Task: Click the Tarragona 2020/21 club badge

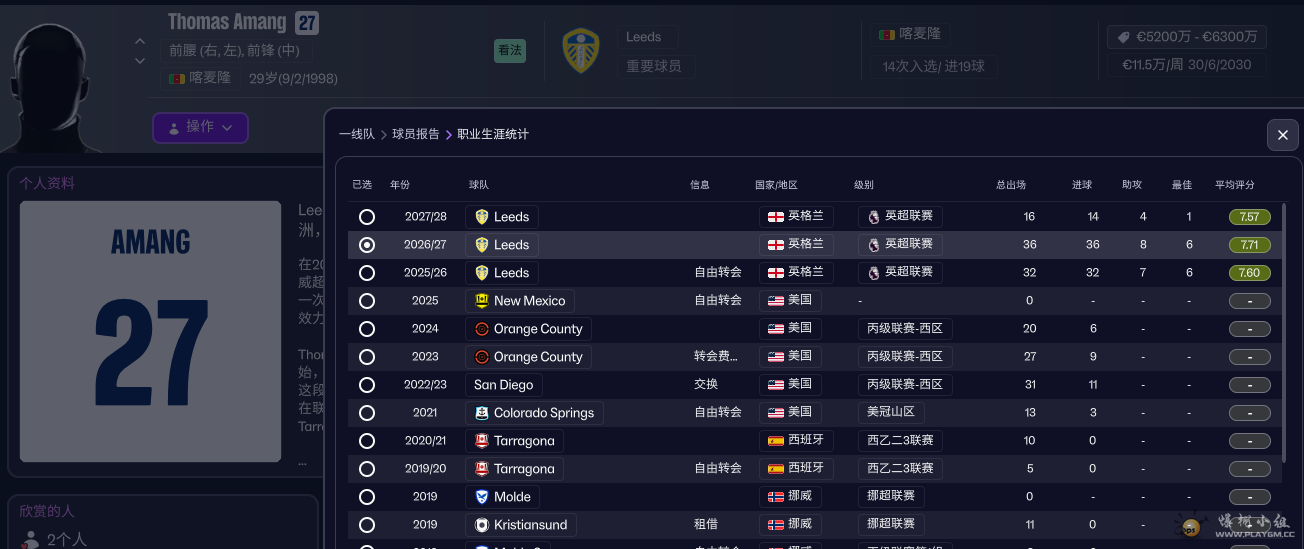Action: pyautogui.click(x=482, y=441)
